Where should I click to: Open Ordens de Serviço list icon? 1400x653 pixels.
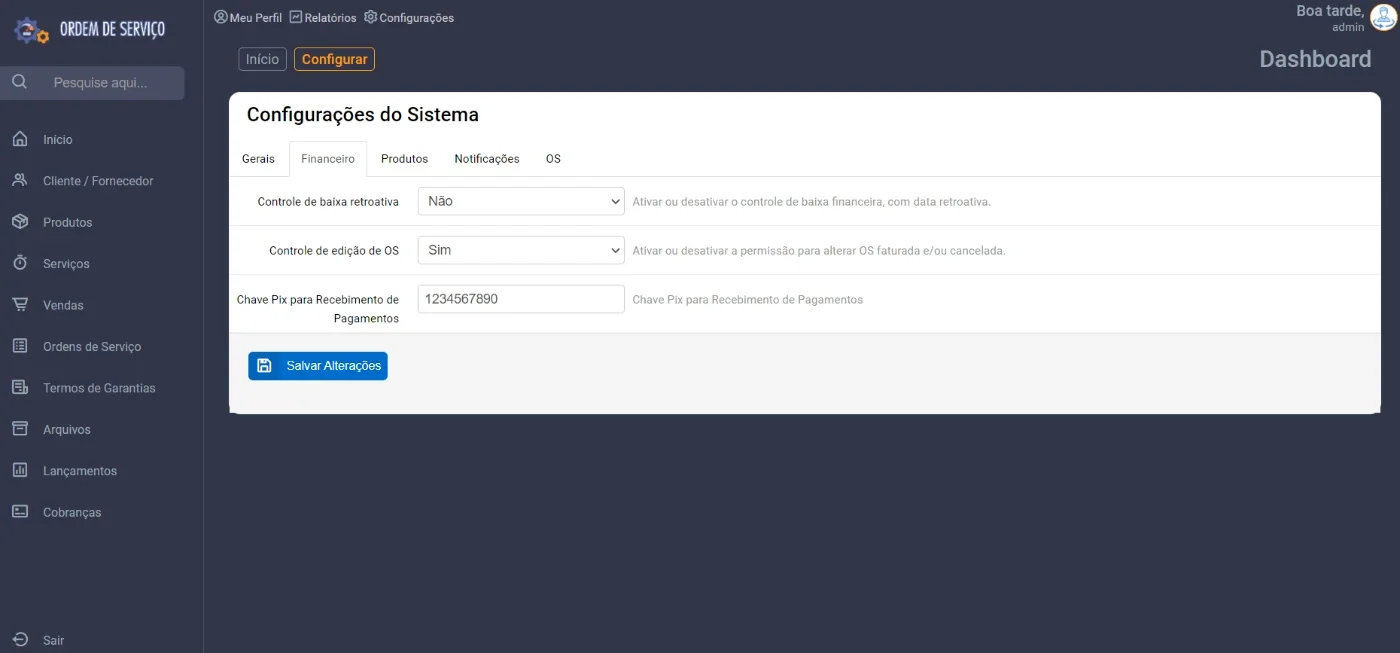click(20, 346)
